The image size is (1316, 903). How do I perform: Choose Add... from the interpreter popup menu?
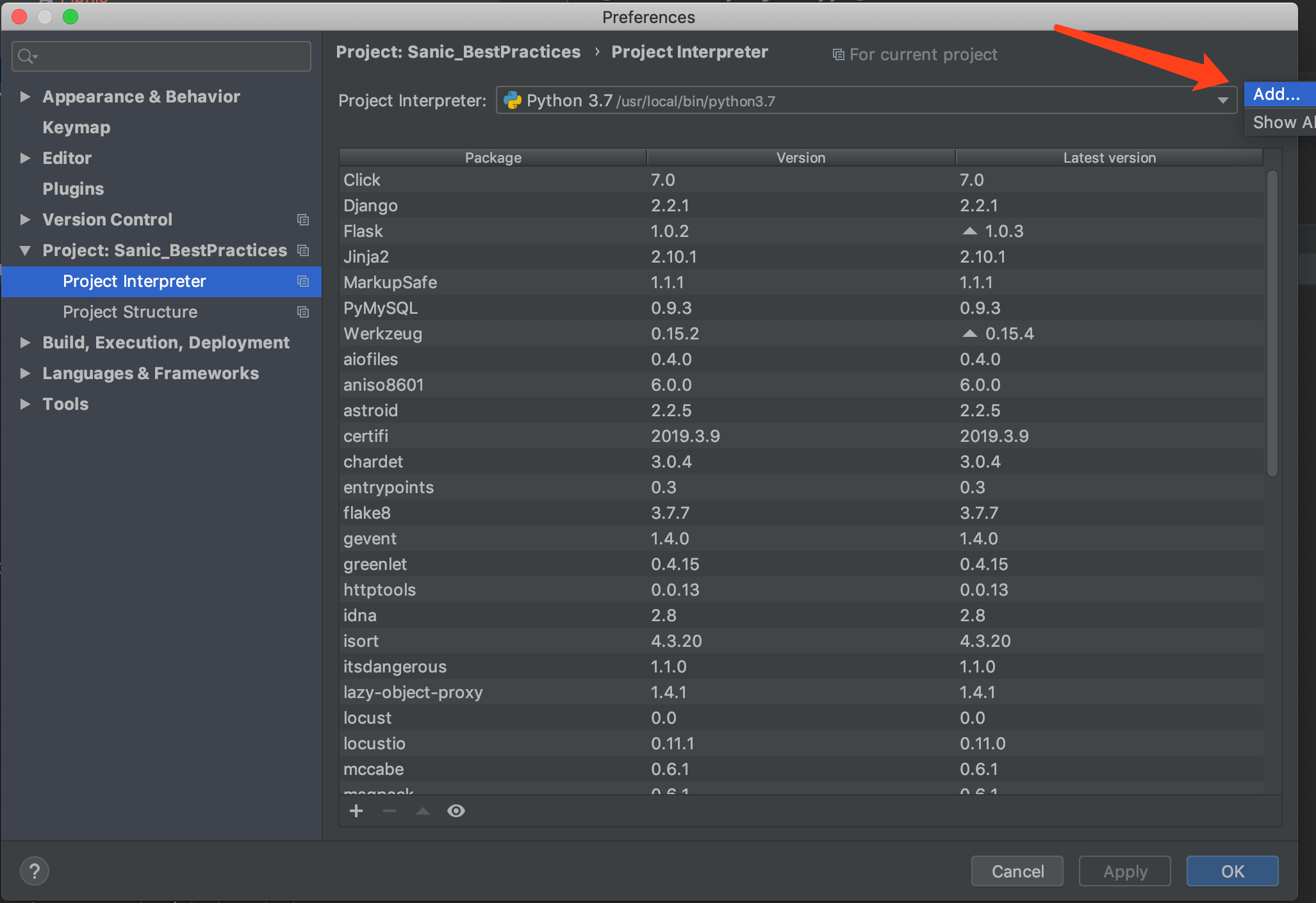1276,94
